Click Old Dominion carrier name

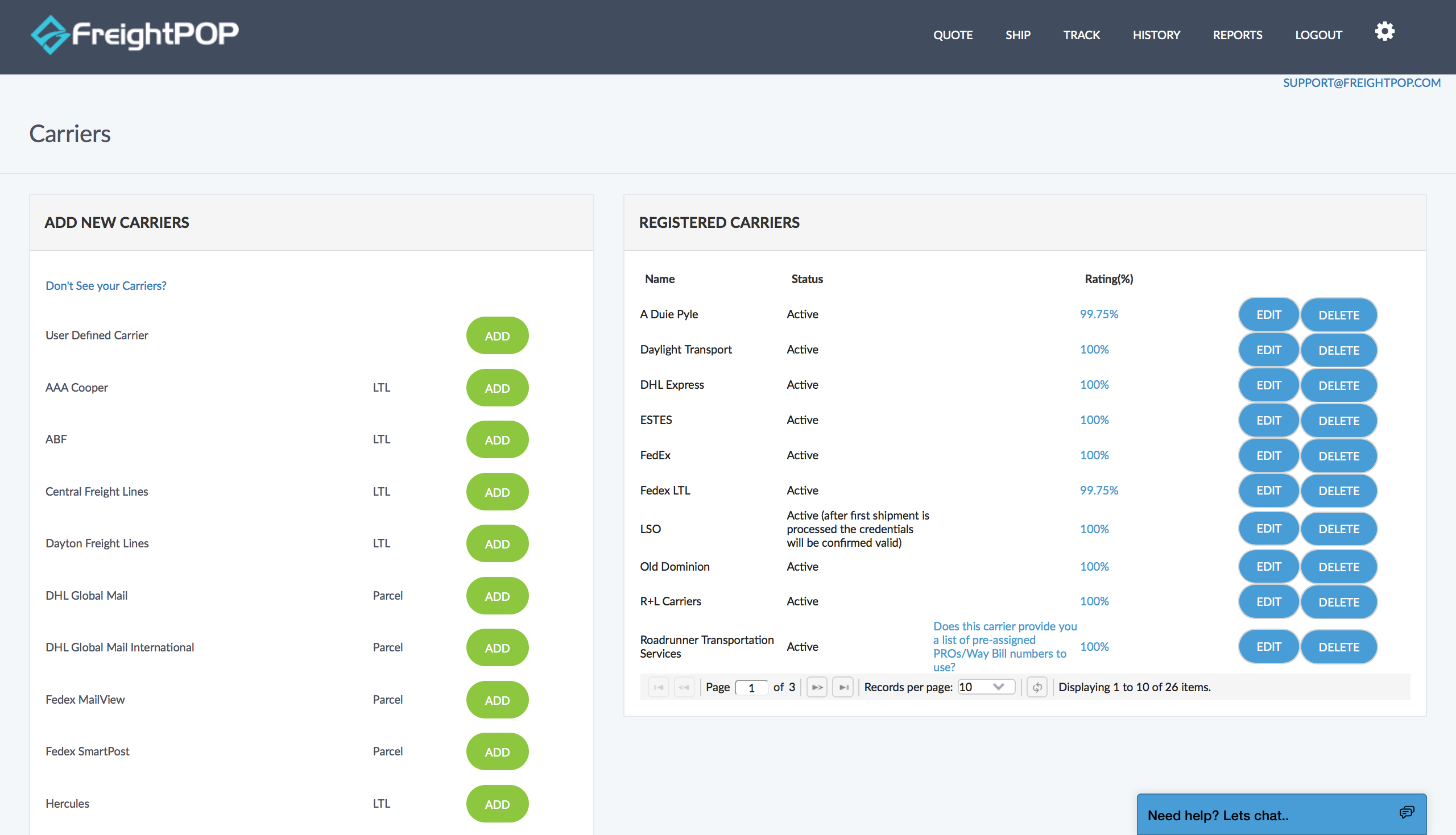pos(675,566)
